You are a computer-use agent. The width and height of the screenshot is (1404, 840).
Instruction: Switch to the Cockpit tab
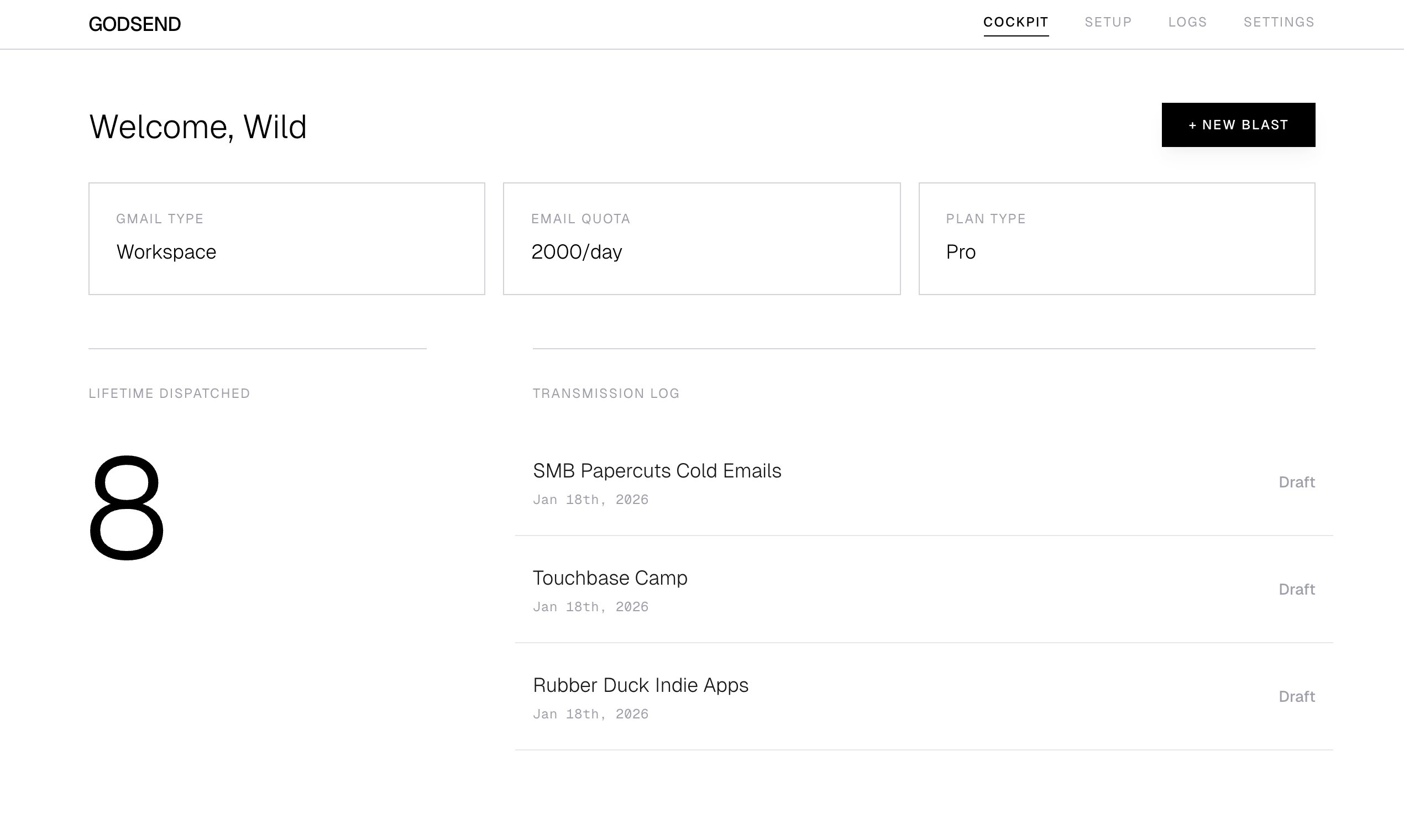coord(1015,22)
